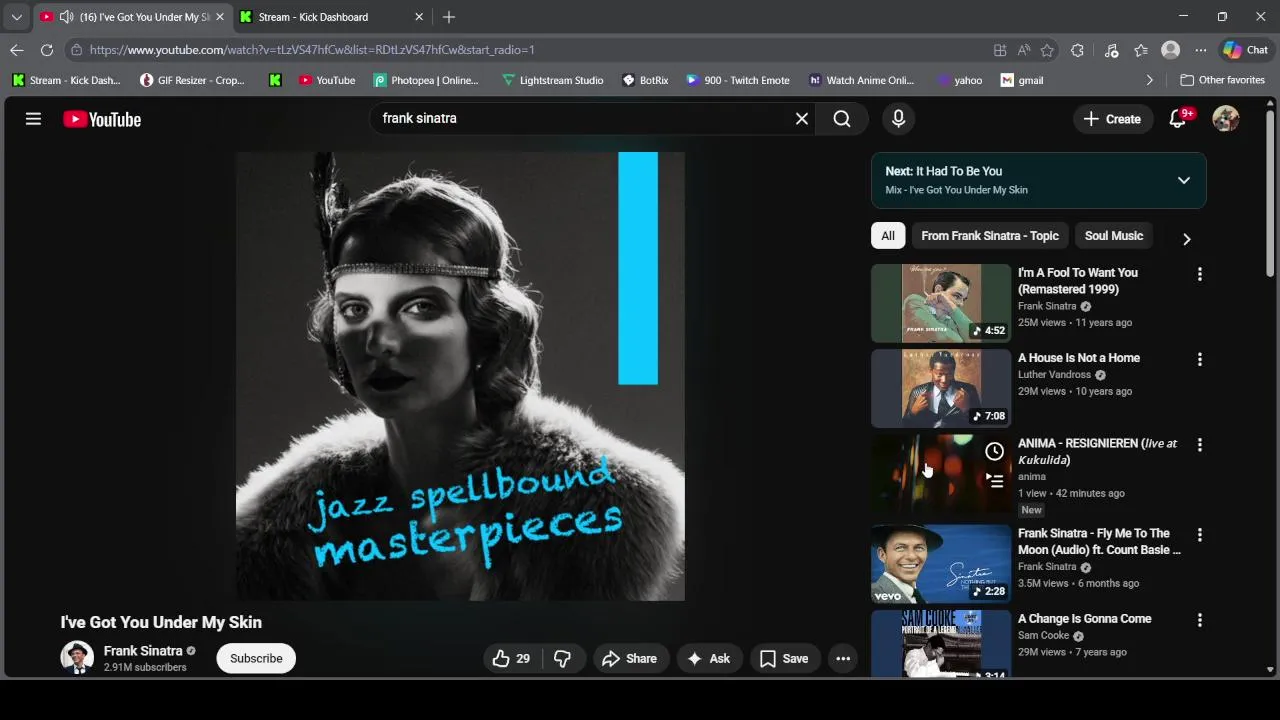Show hidden bookmarks with chevron
Image resolution: width=1280 pixels, height=720 pixels.
coord(1149,80)
